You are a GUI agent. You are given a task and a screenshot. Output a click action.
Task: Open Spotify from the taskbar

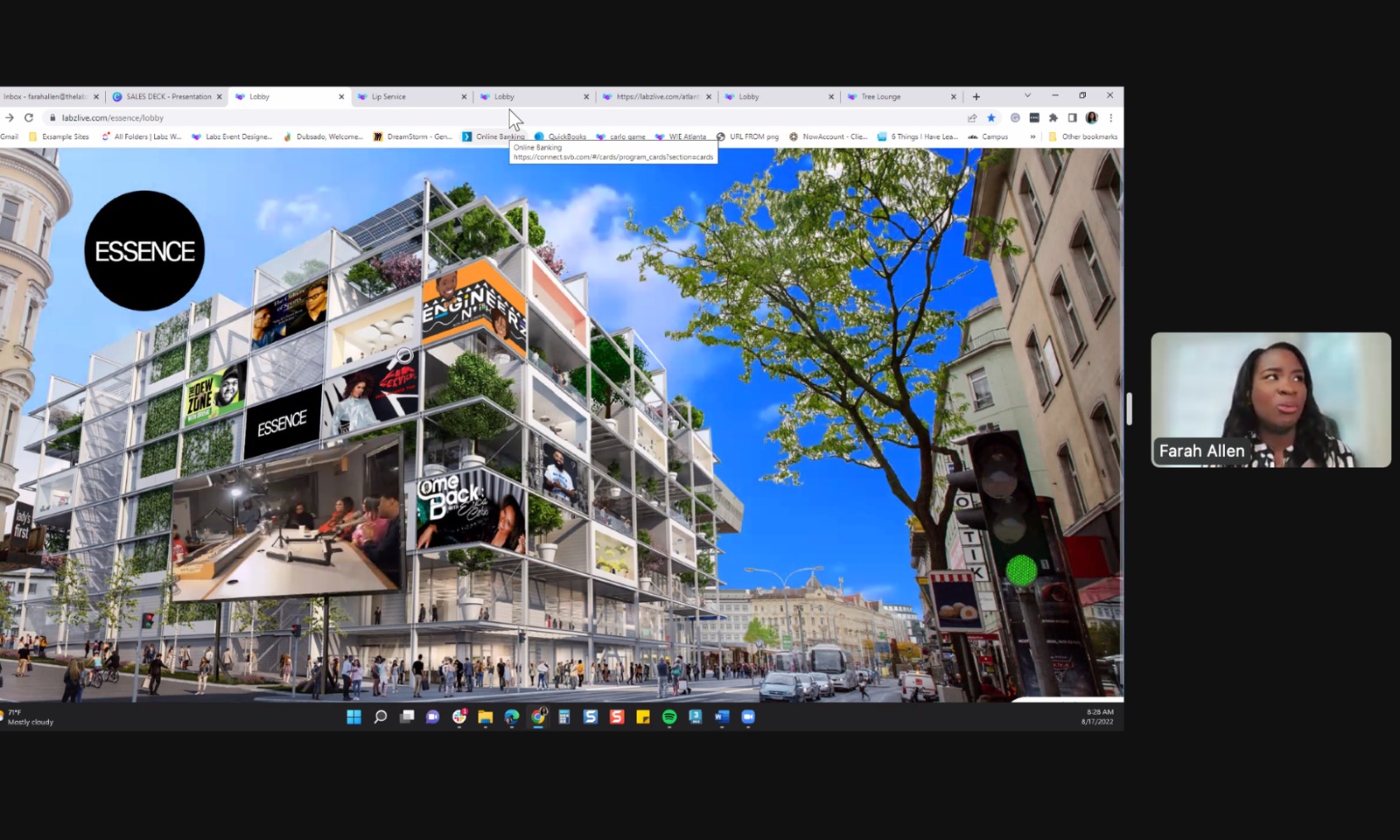click(x=669, y=717)
